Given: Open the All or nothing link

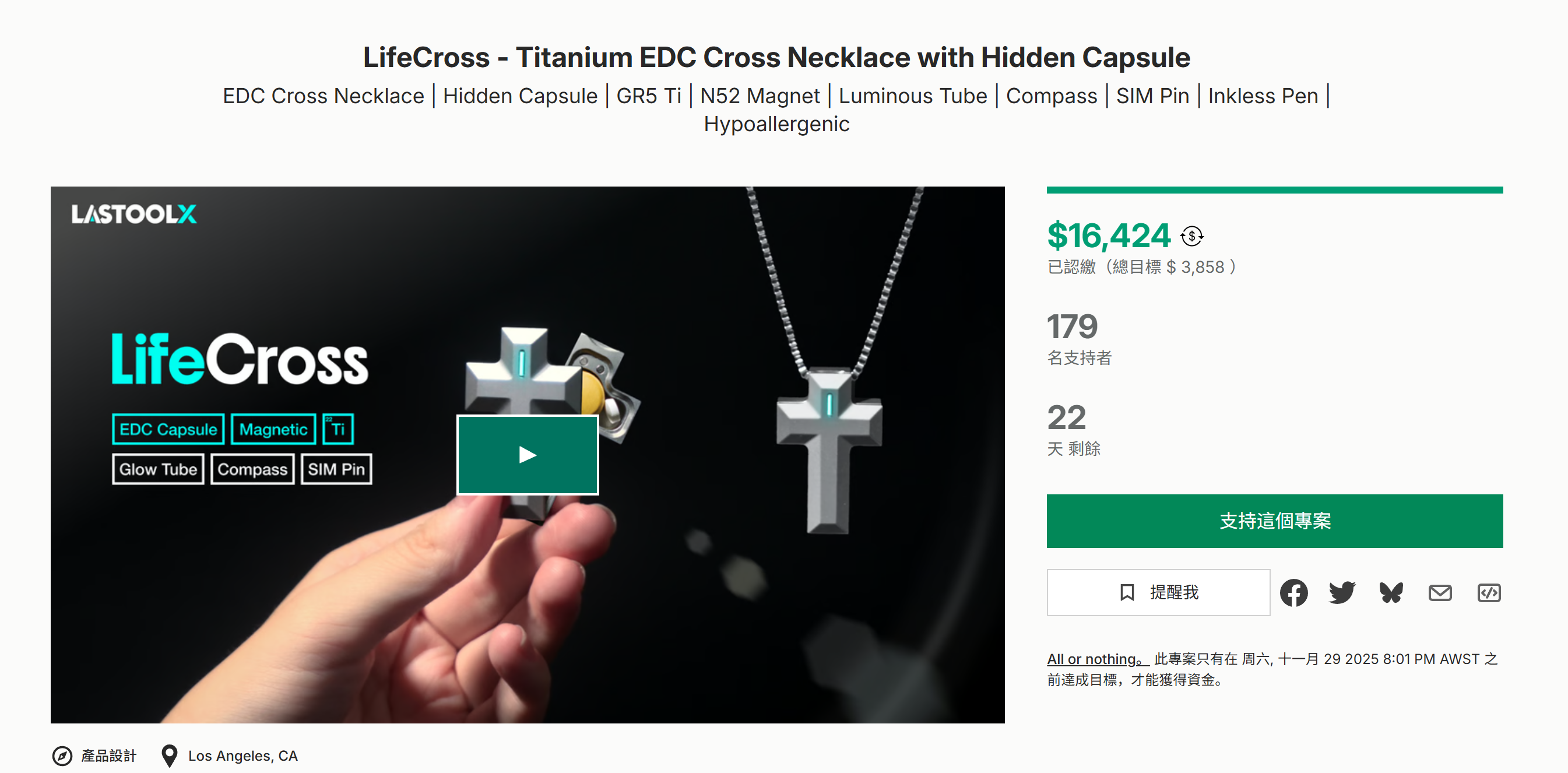Looking at the screenshot, I should tap(1096, 659).
